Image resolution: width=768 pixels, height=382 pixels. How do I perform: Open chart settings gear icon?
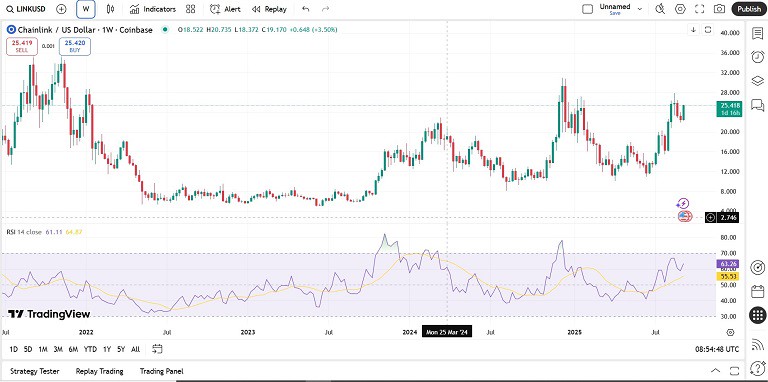[x=680, y=9]
